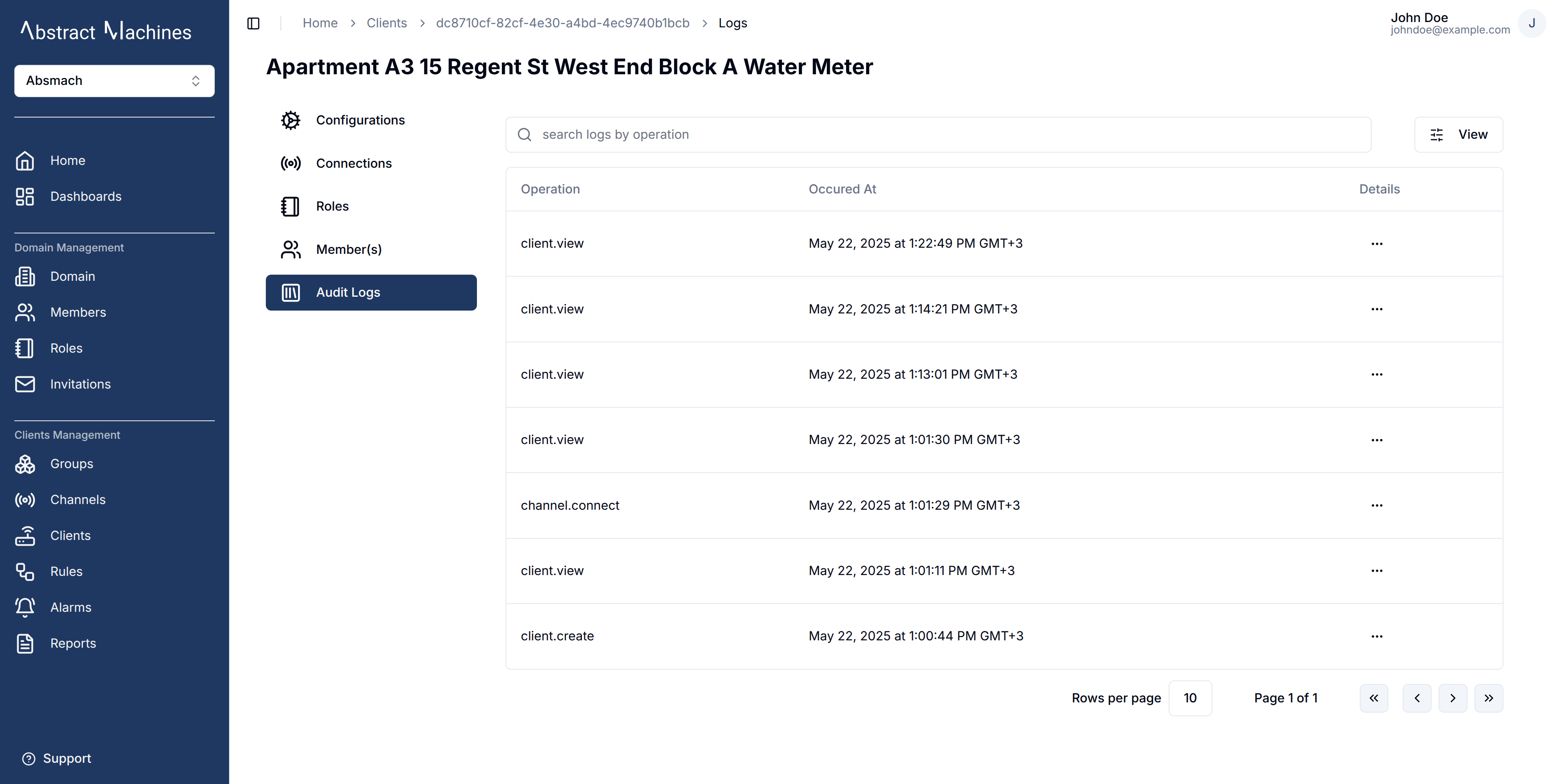Click the Dashboards icon in sidebar
This screenshot has height=784, width=1568.
25,196
